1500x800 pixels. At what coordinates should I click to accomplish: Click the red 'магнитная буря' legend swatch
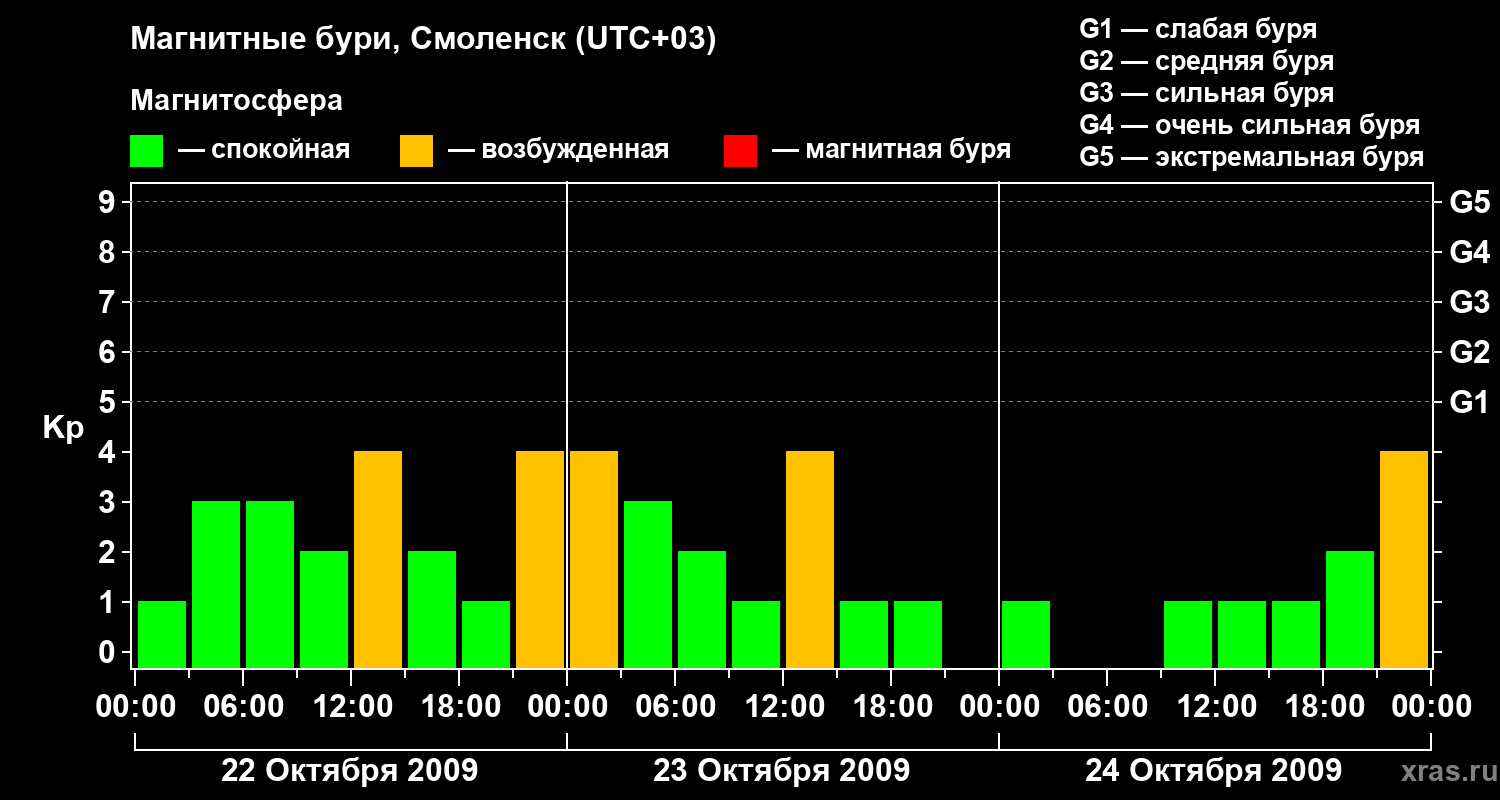pos(740,151)
